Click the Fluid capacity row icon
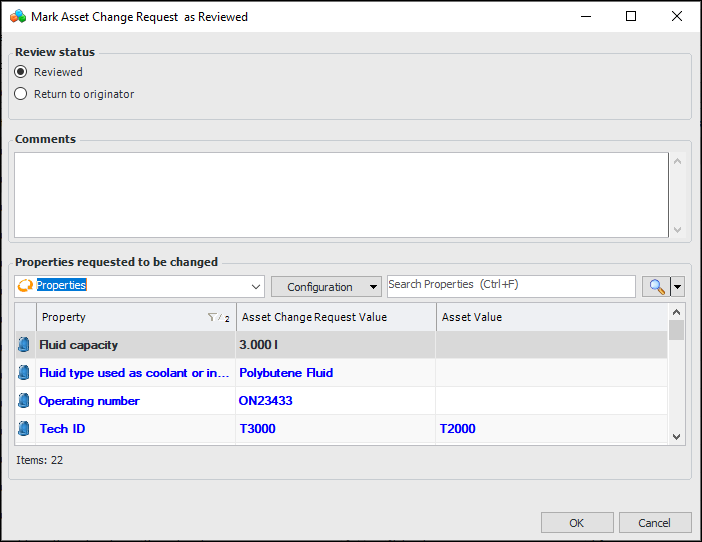702x542 pixels. click(x=24, y=345)
